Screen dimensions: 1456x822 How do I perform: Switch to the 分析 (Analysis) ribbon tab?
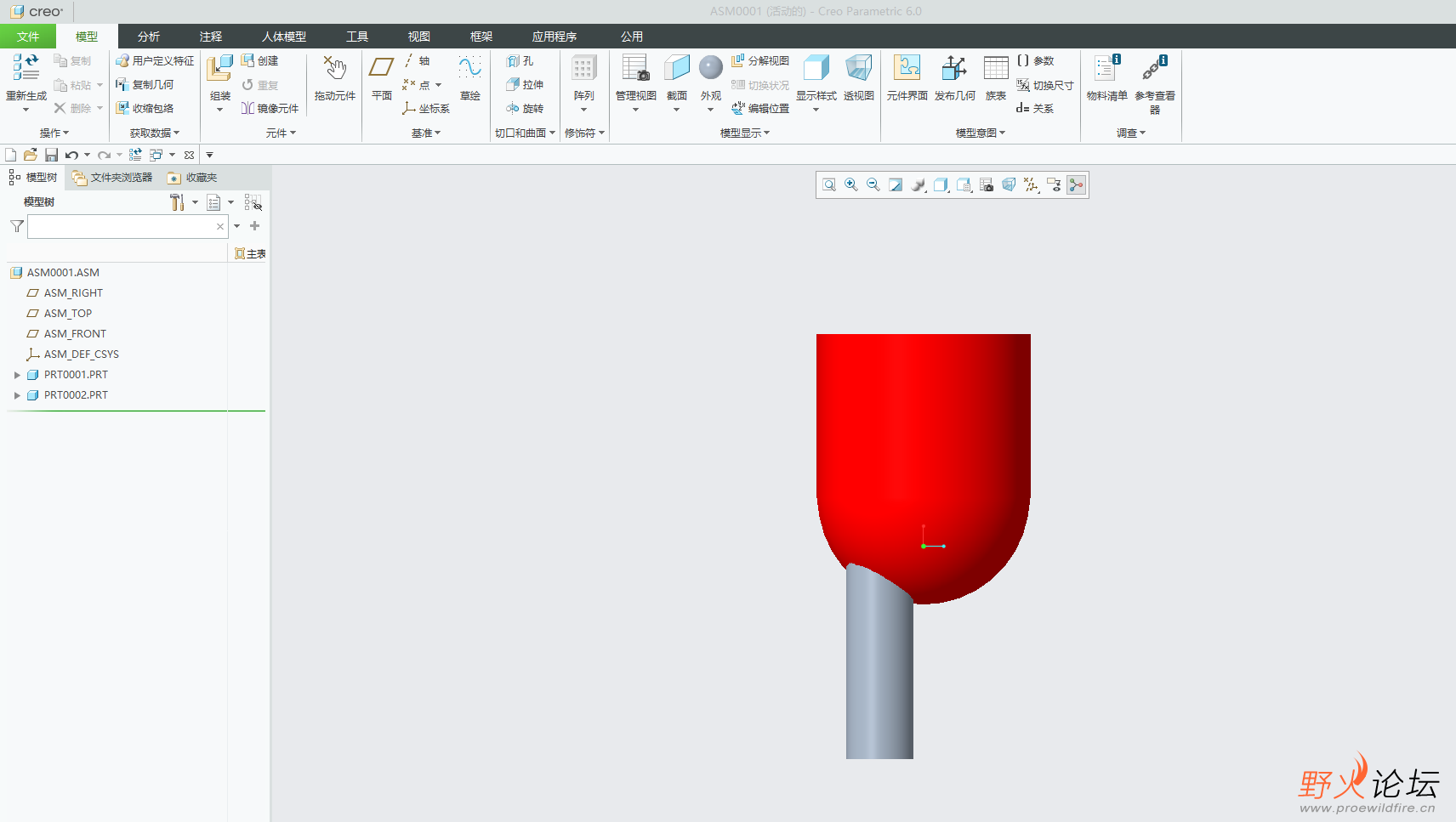(x=149, y=37)
